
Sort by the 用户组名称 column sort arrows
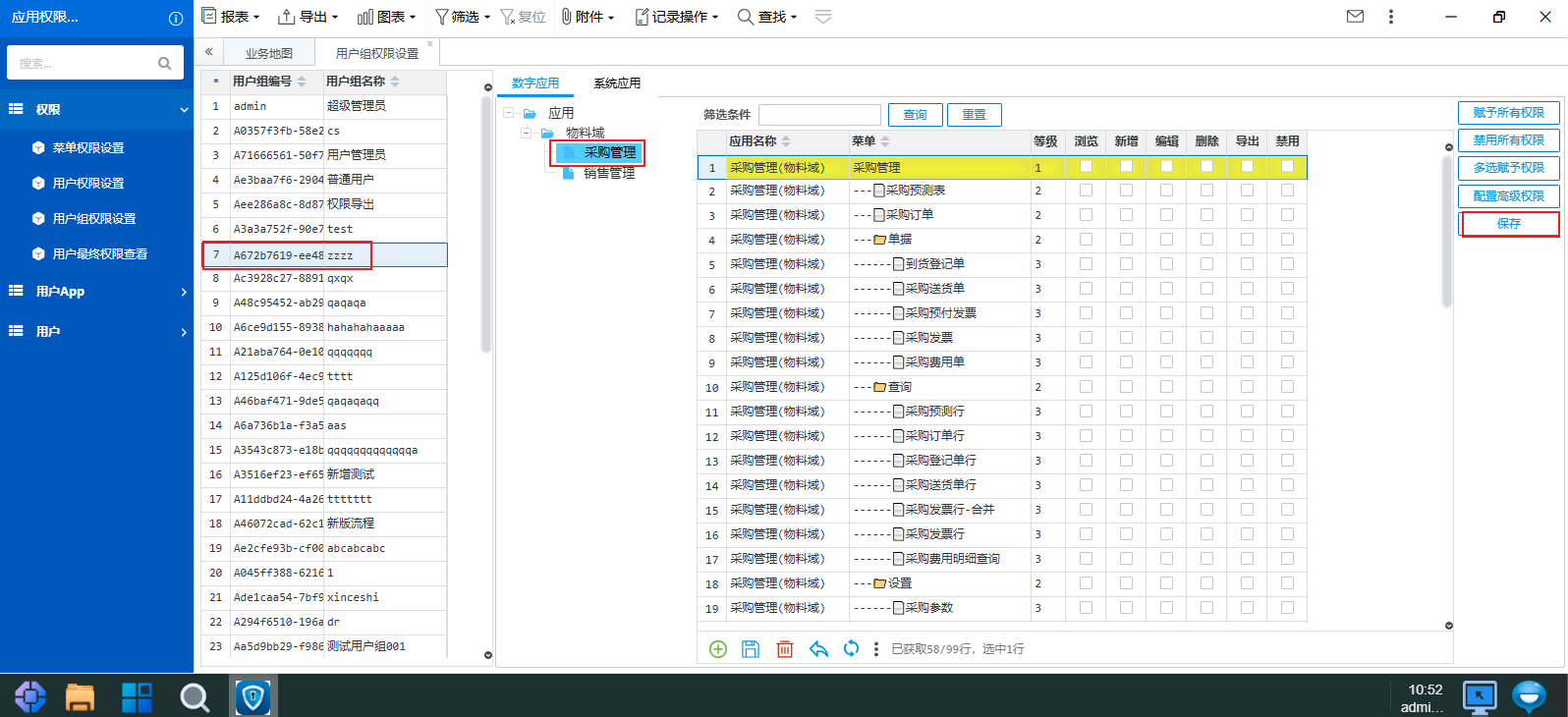[x=395, y=82]
